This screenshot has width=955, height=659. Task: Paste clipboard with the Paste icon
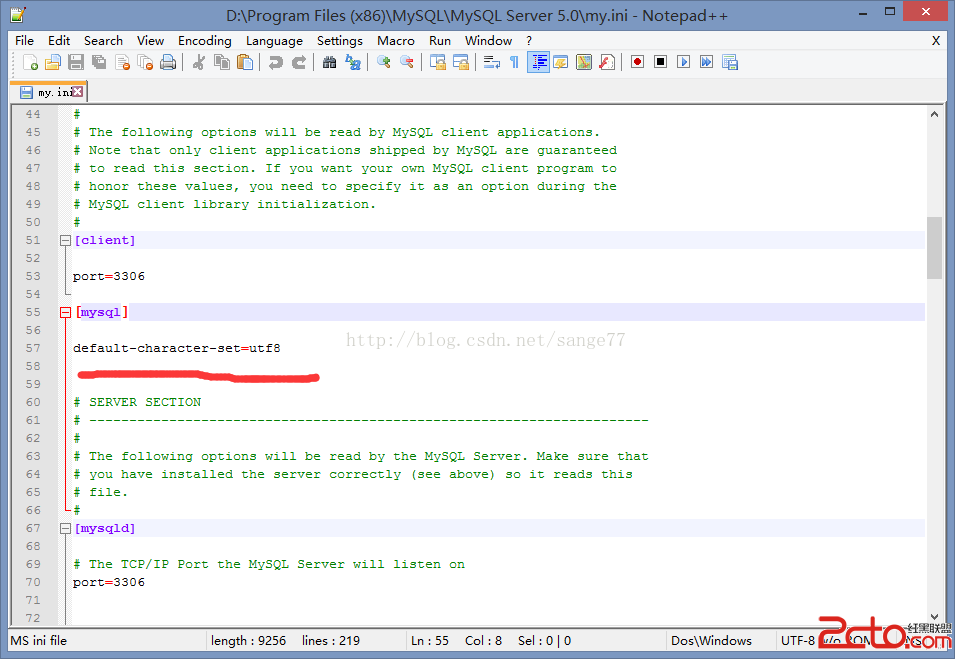point(245,62)
